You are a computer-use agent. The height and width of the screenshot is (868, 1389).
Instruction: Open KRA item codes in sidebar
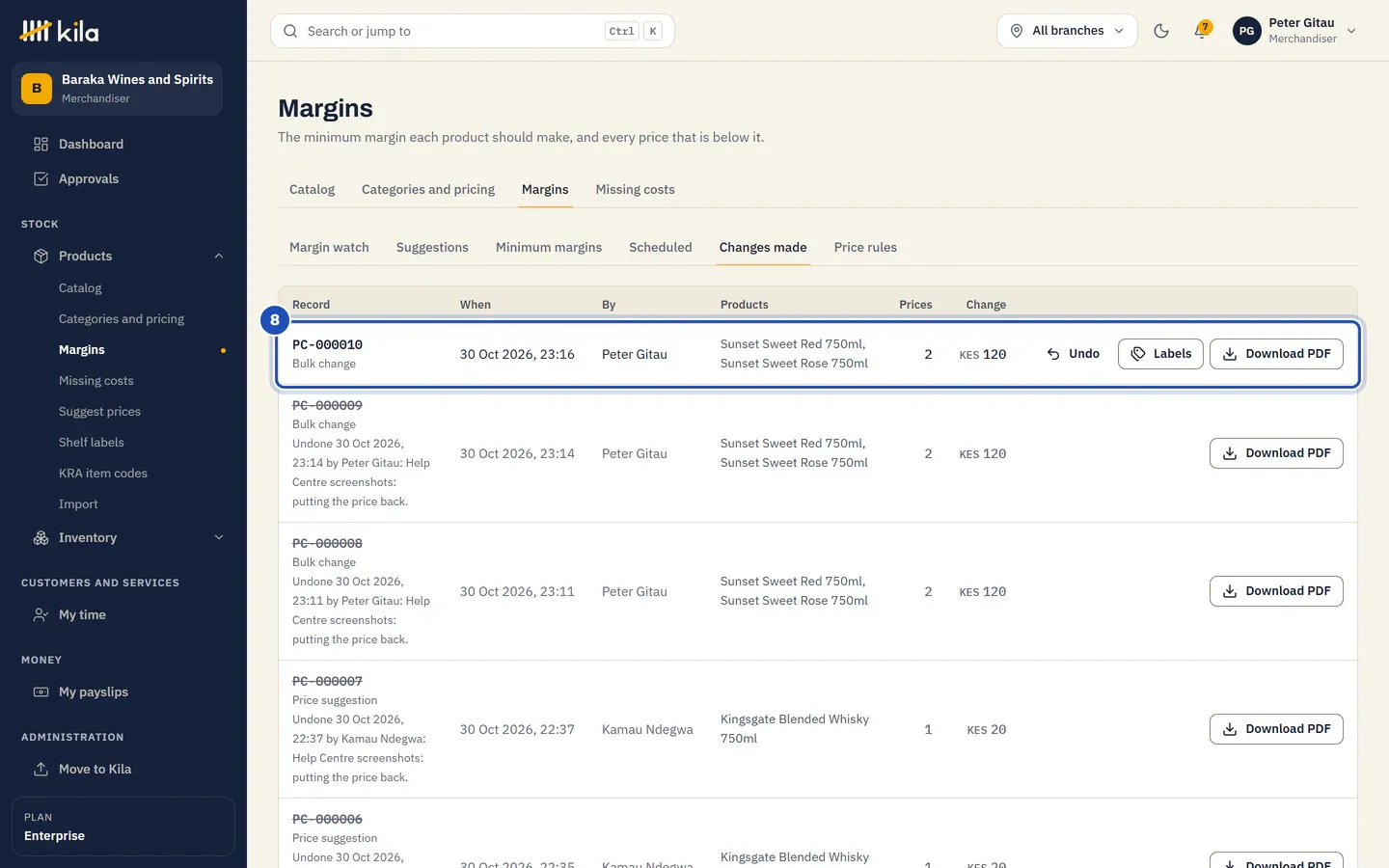[x=103, y=473]
